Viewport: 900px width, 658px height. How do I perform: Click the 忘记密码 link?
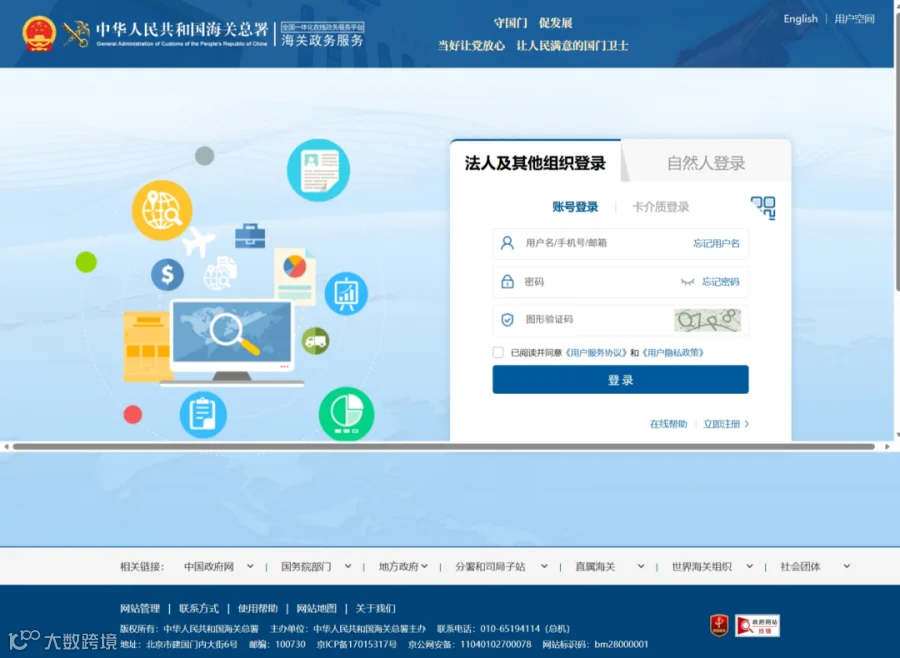[x=720, y=282]
